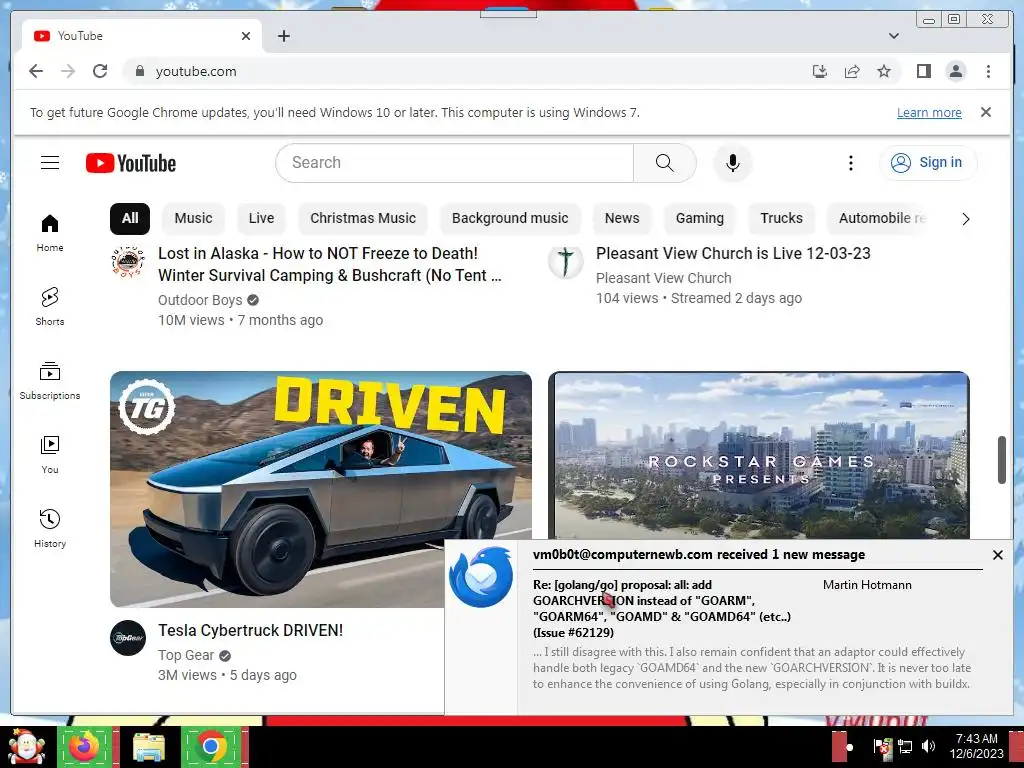Open Shorts in sidebar

coord(50,307)
